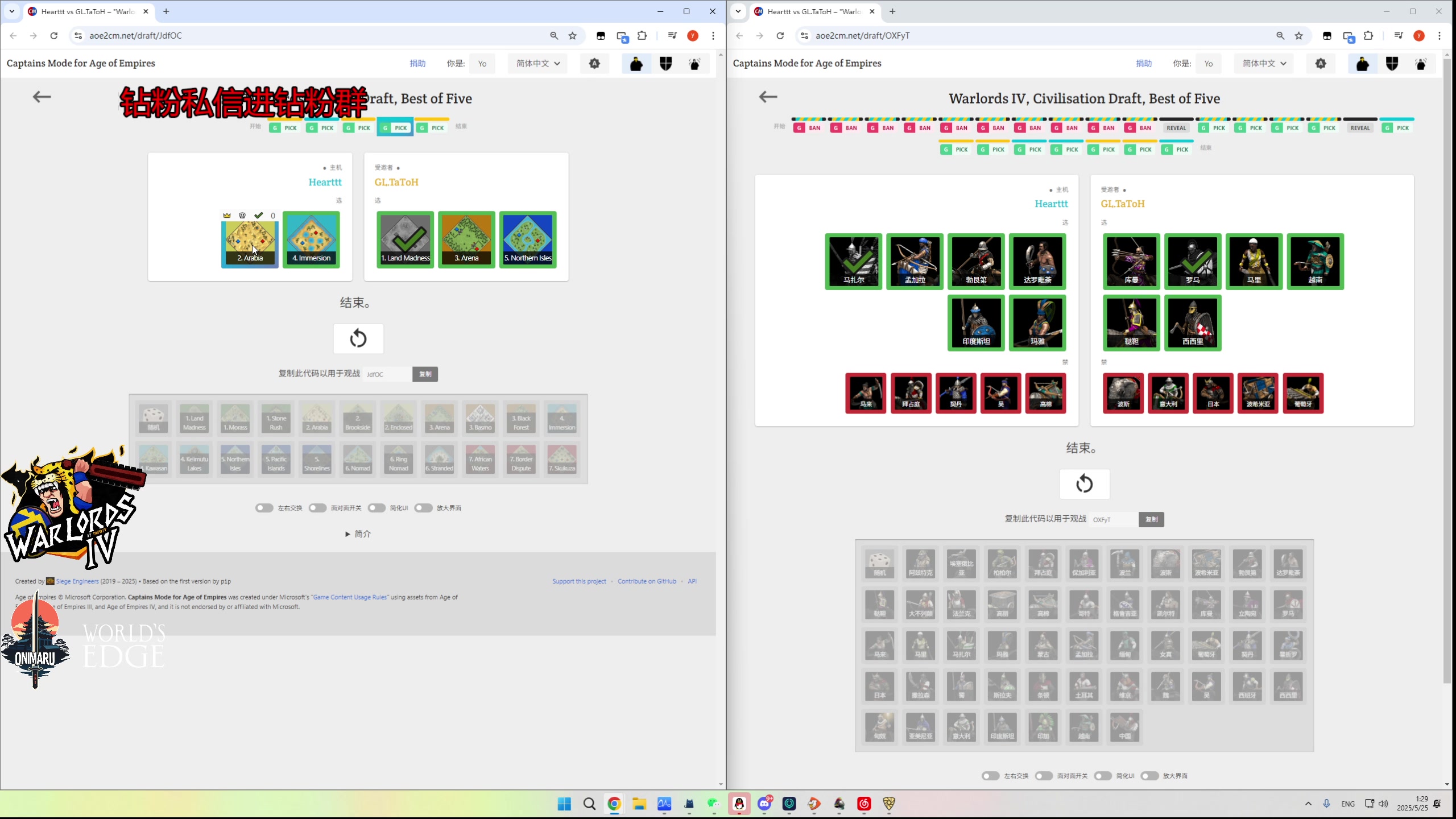
Task: Open the red NetEase Music taskbar icon
Action: coord(864,804)
